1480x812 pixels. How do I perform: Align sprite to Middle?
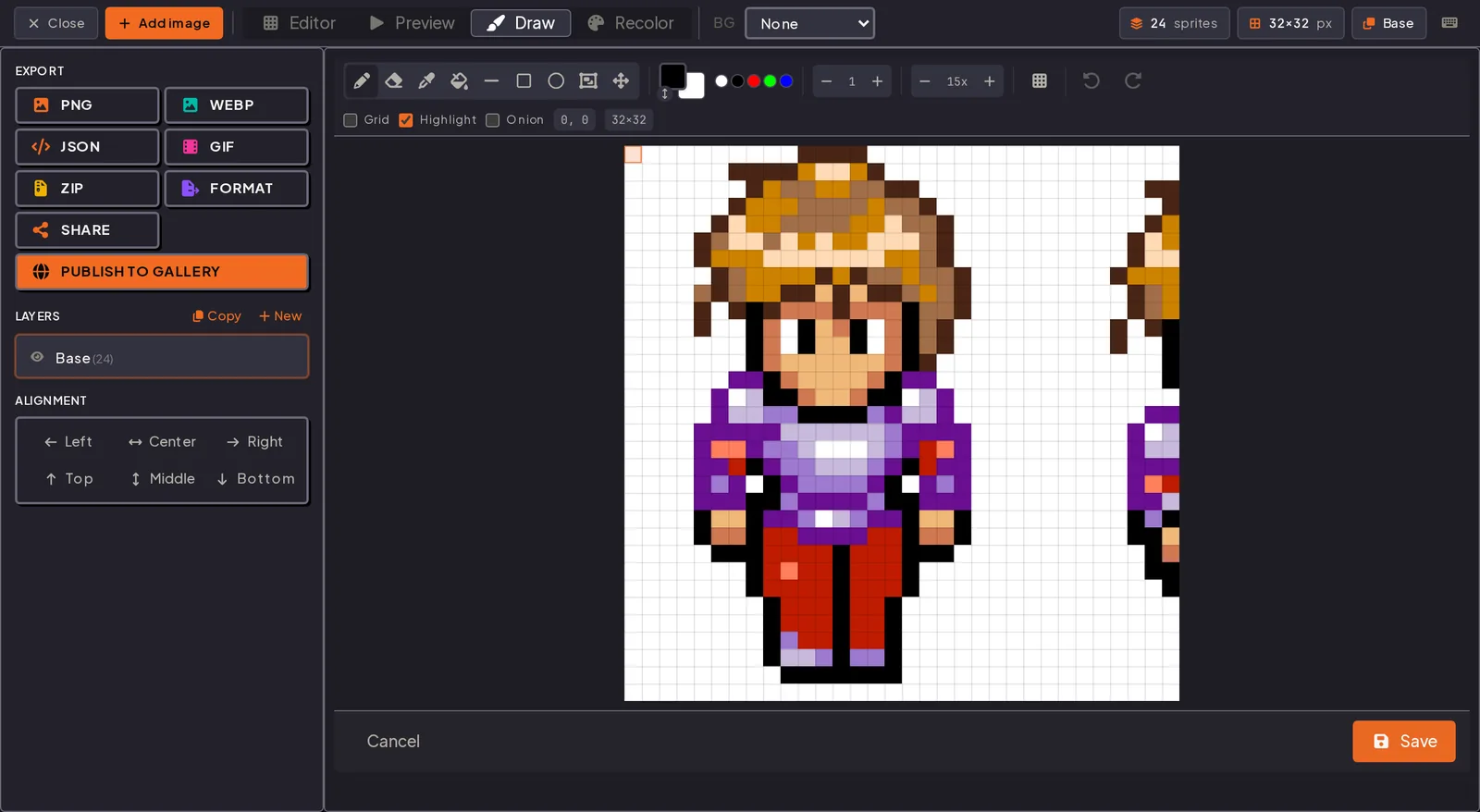point(162,479)
